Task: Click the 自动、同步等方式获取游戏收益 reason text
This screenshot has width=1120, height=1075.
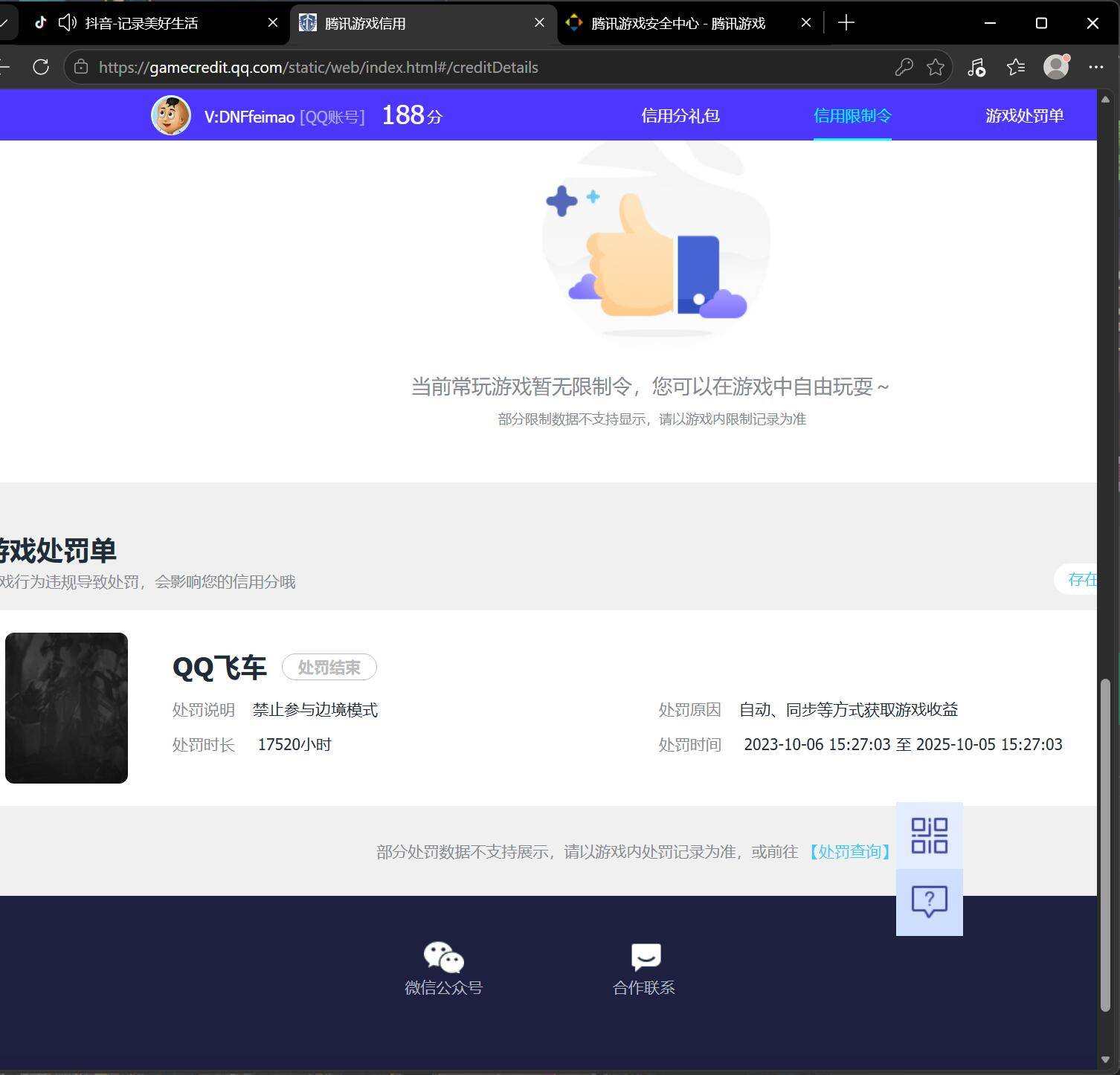Action: tap(849, 710)
